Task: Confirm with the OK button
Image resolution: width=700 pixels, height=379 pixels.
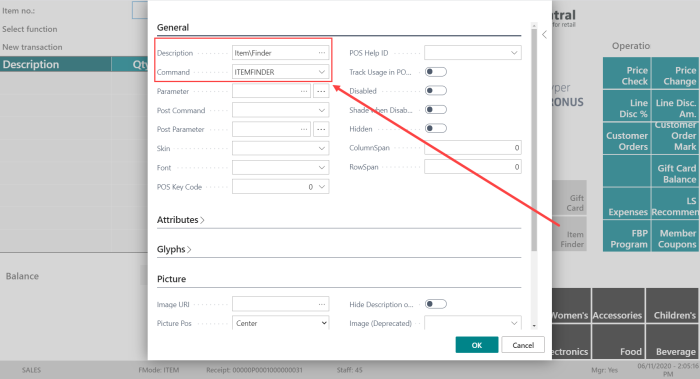Action: click(x=477, y=345)
